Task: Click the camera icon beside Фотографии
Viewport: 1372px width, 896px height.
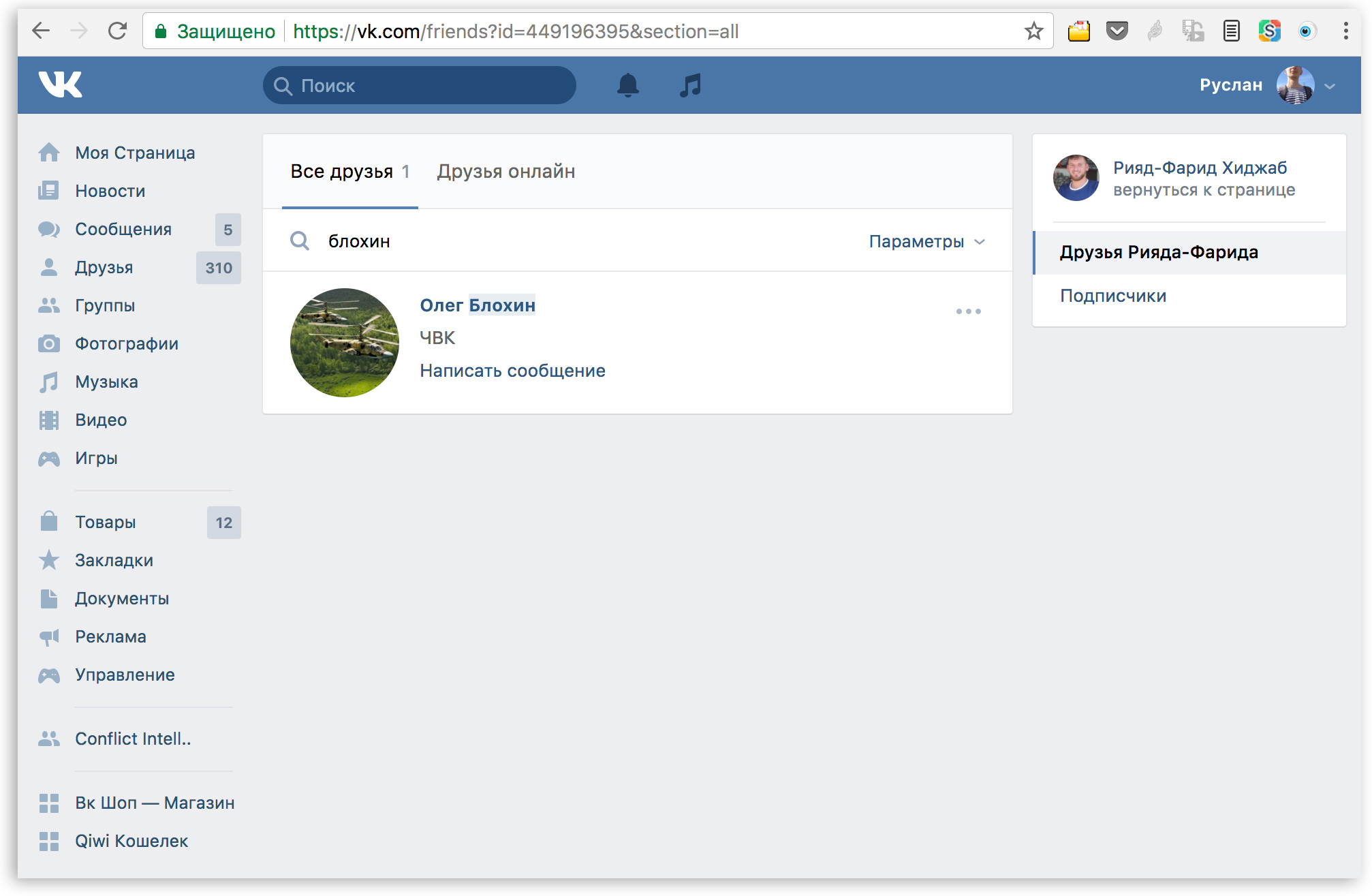Action: [49, 343]
